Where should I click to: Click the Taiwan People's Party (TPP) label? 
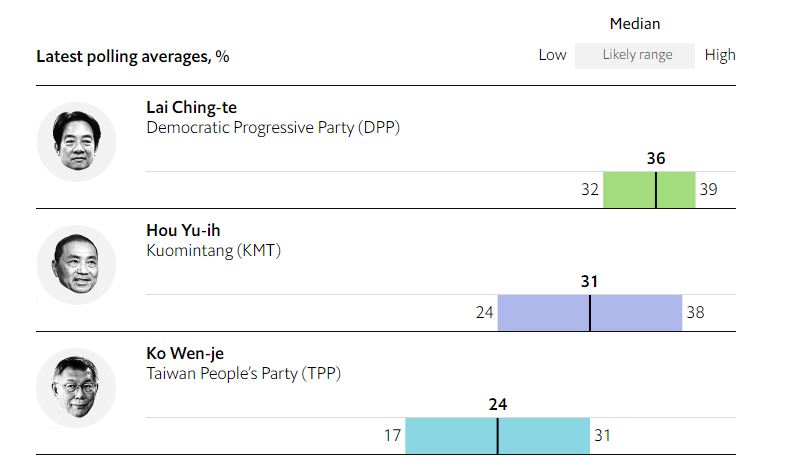click(243, 373)
